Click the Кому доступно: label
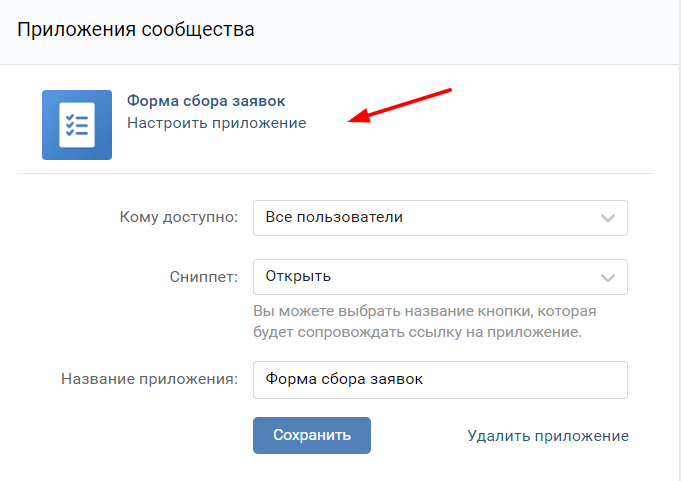This screenshot has width=681, height=481. (178, 218)
